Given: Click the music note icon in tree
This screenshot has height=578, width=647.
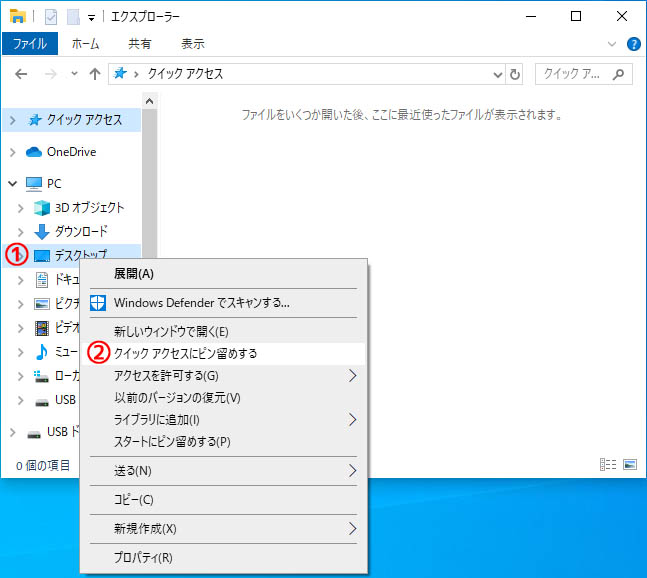Looking at the screenshot, I should coord(41,352).
